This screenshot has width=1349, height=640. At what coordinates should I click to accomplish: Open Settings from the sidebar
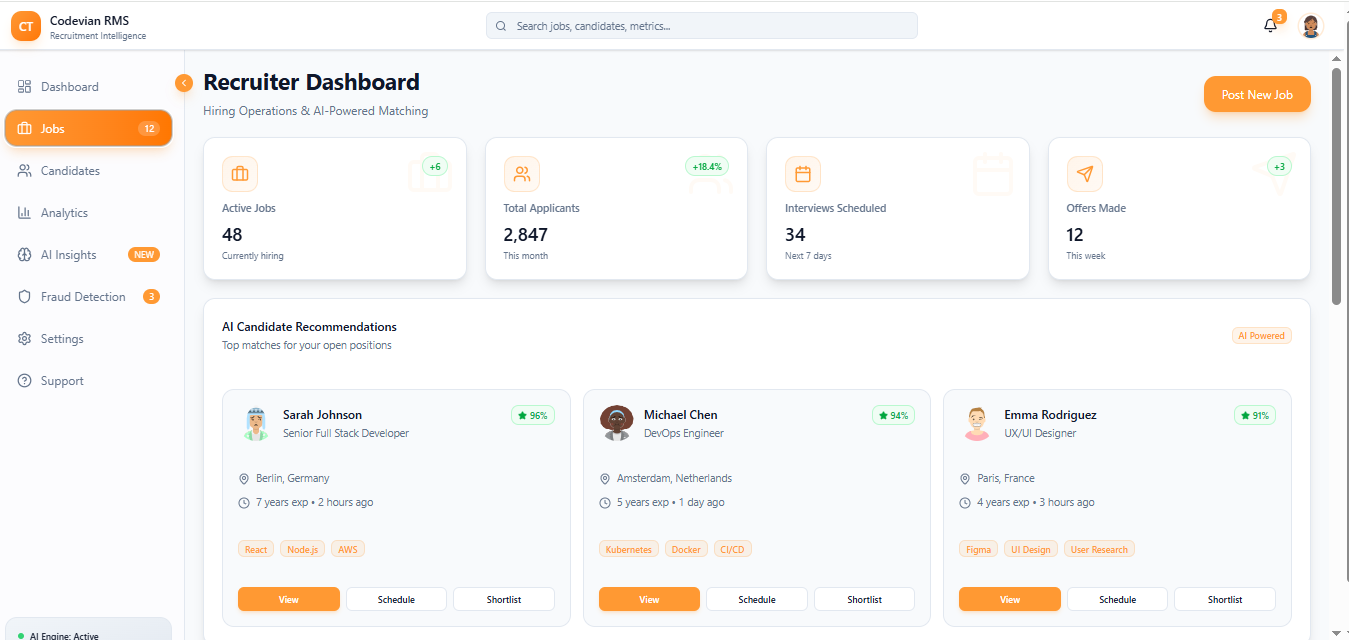(62, 339)
